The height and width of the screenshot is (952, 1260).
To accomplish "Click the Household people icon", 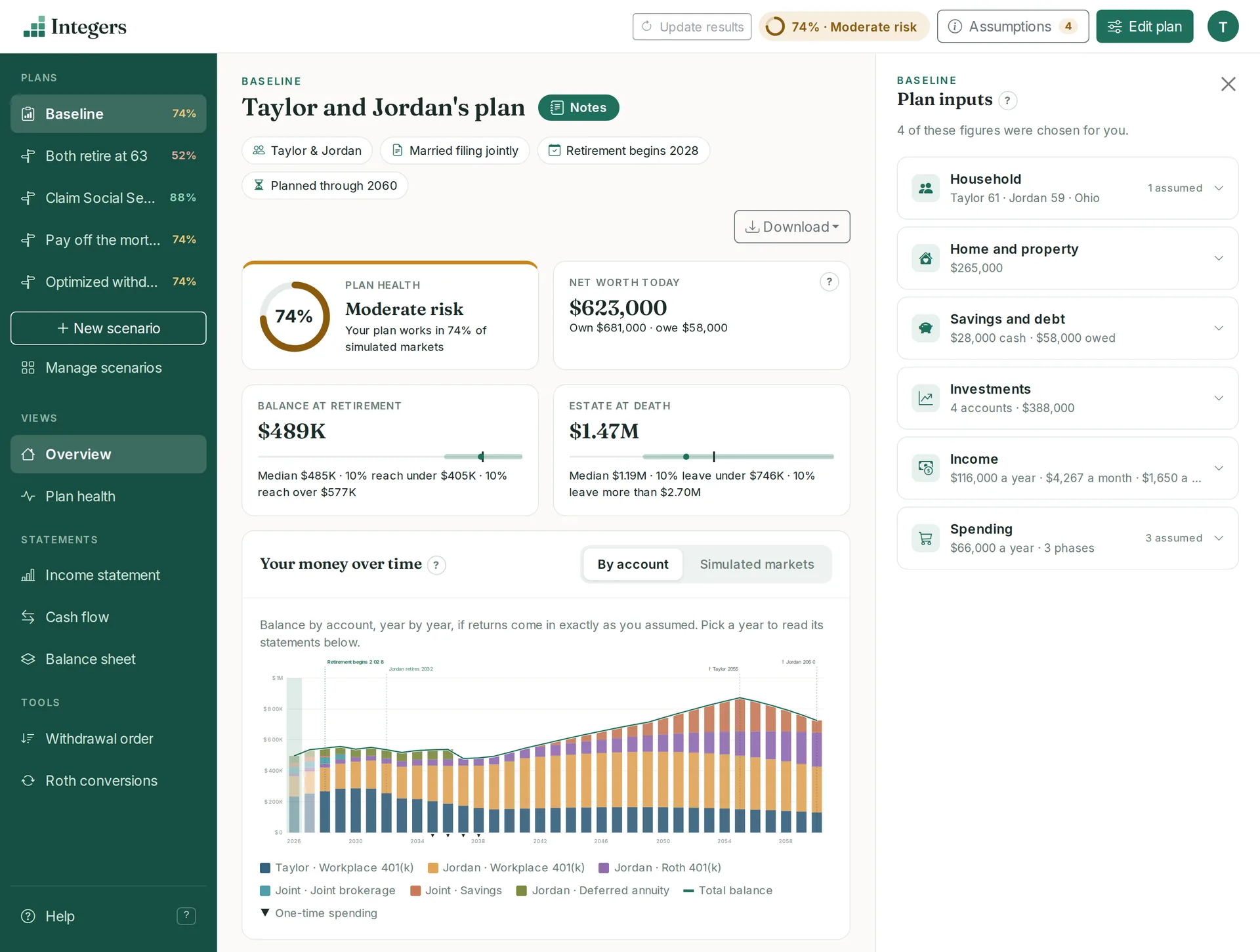I will coord(925,188).
